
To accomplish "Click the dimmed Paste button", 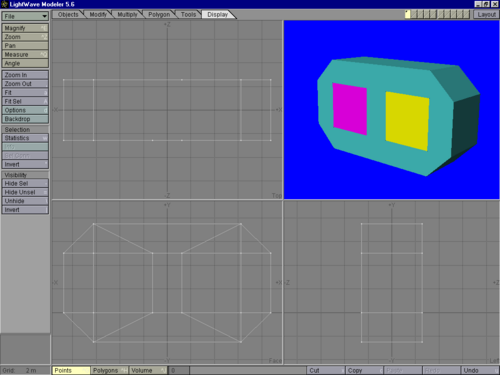I will 403,370.
